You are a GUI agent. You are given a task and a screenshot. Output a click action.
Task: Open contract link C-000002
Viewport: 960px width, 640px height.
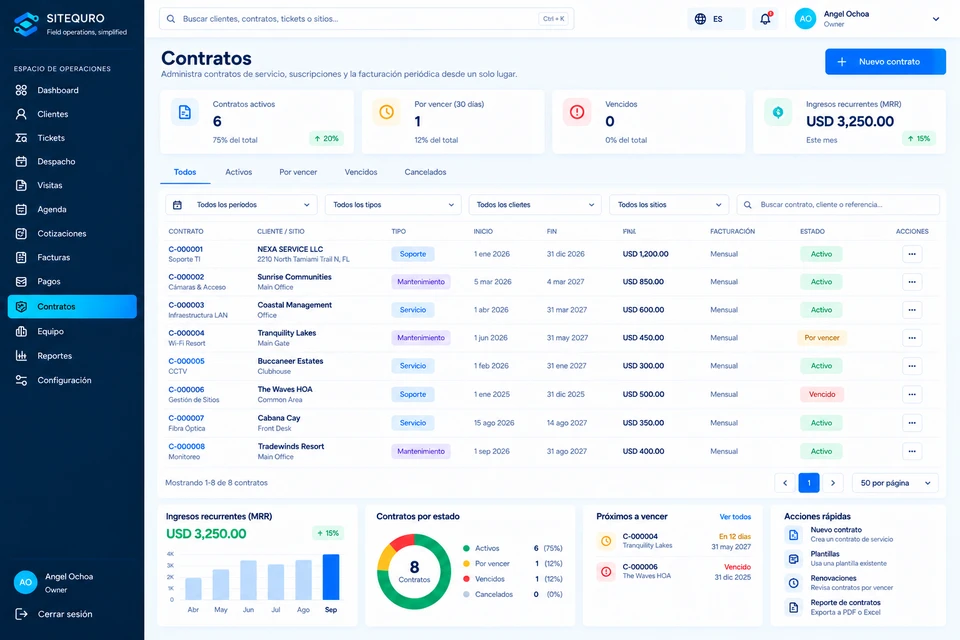(x=186, y=277)
